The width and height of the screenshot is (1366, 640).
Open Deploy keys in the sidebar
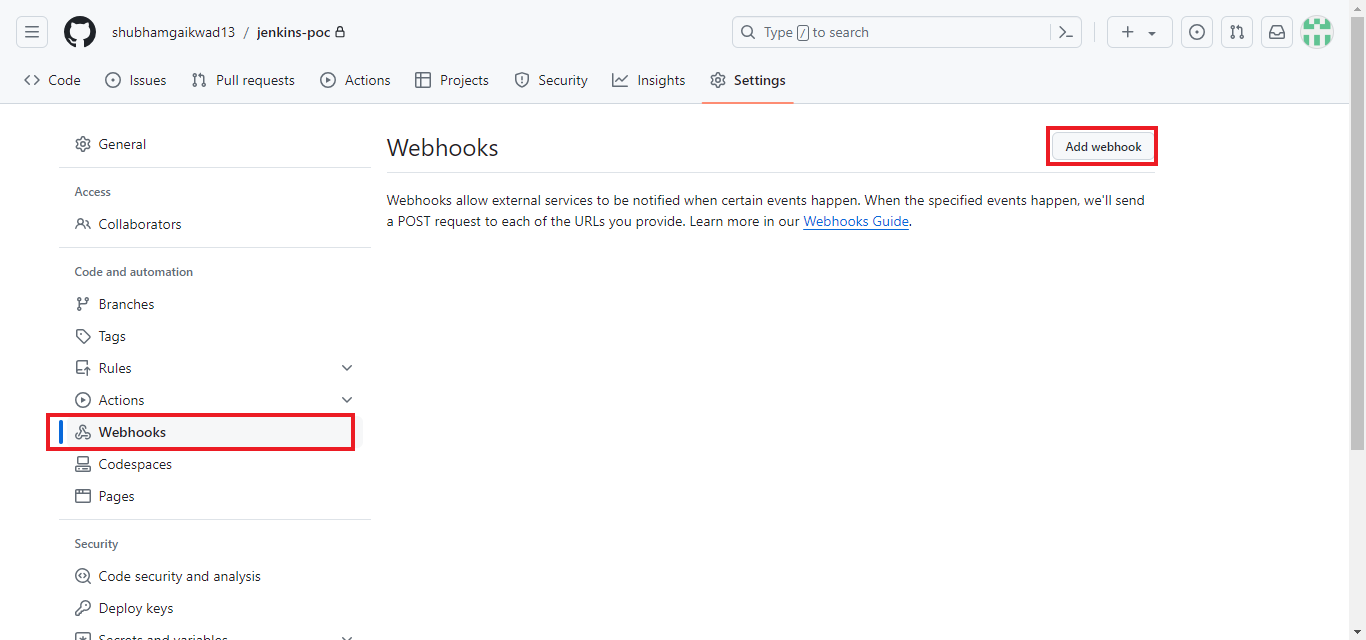pyautogui.click(x=214, y=608)
